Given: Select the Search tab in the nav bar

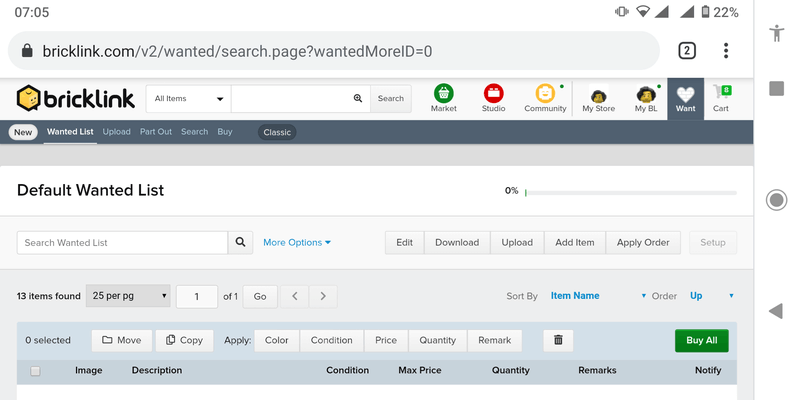Looking at the screenshot, I should coord(194,132).
